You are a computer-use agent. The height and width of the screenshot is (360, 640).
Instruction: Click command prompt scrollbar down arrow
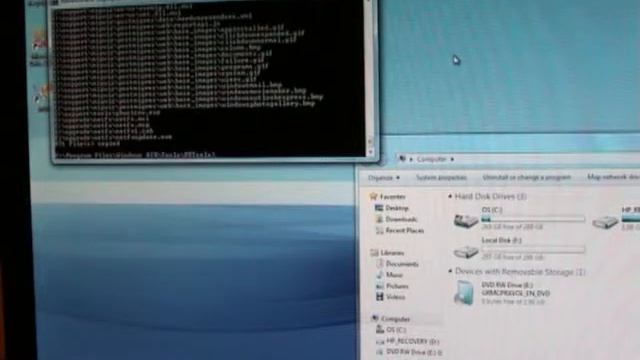tap(370, 152)
